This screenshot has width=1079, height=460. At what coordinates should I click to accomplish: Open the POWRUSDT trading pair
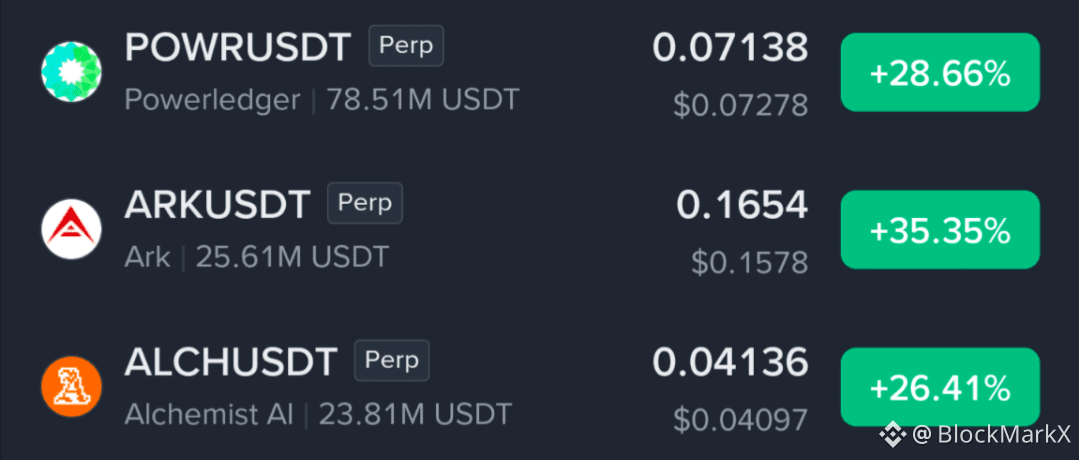237,47
